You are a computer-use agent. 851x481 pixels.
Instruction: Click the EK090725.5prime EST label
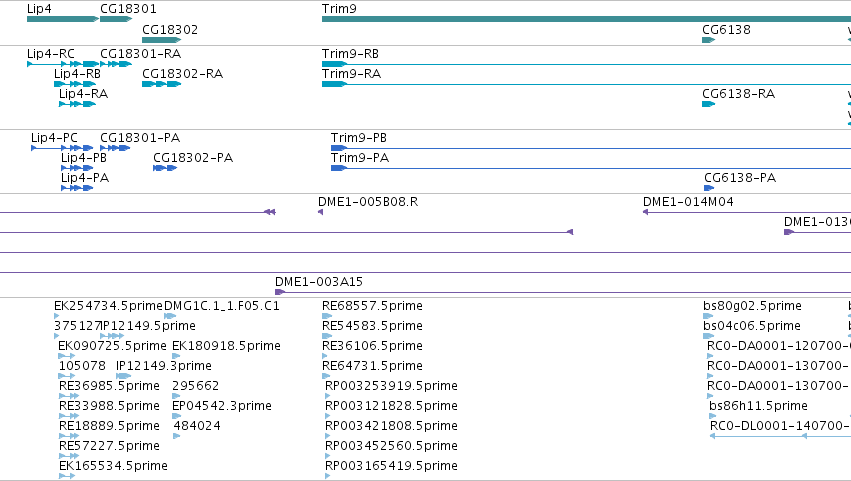pyautogui.click(x=112, y=346)
